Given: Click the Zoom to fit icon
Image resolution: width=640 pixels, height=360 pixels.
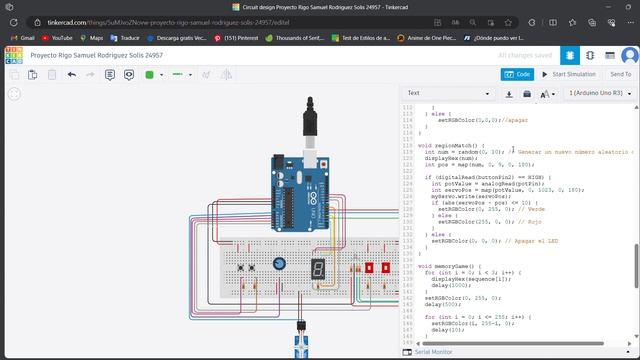Looking at the screenshot, I should click(x=14, y=94).
